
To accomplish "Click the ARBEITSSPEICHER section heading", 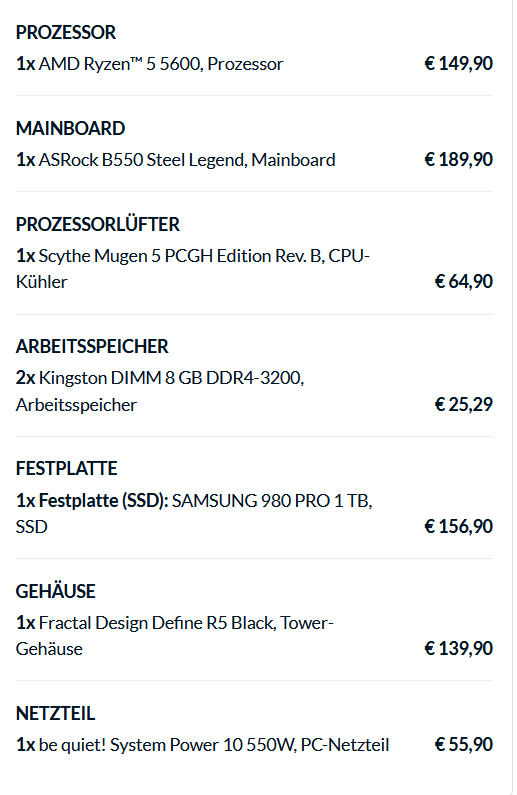I will point(92,346).
